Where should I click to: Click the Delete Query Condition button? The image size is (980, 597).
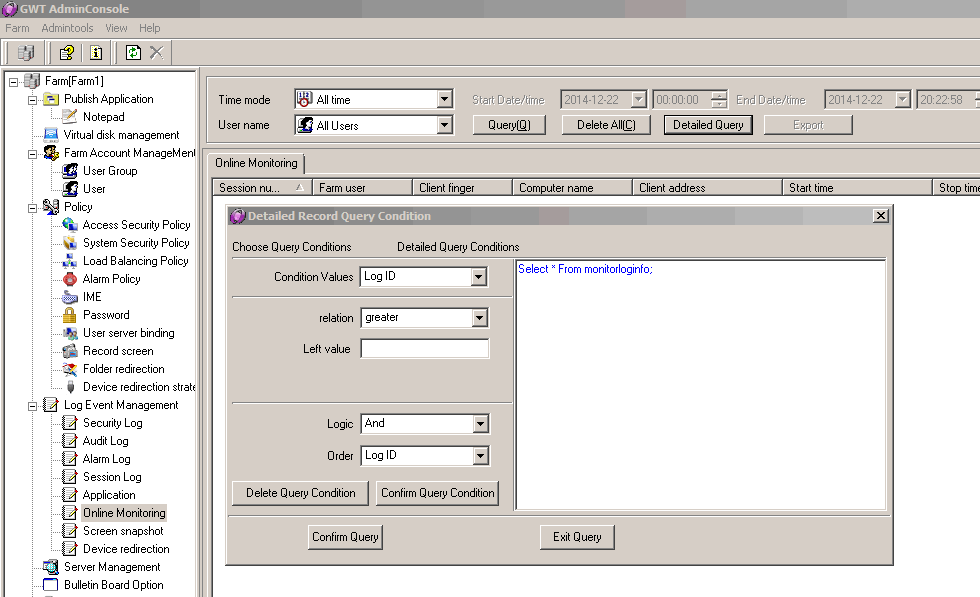[x=301, y=493]
